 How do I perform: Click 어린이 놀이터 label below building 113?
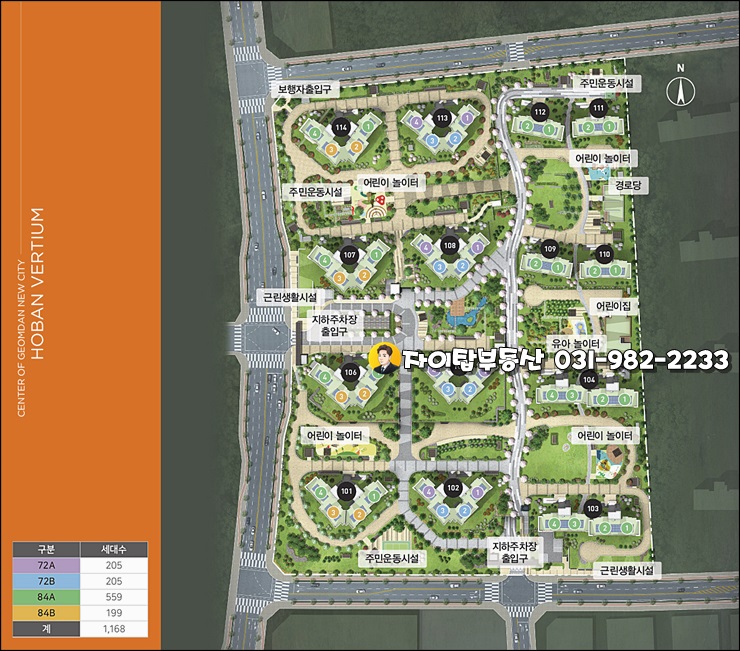[391, 183]
